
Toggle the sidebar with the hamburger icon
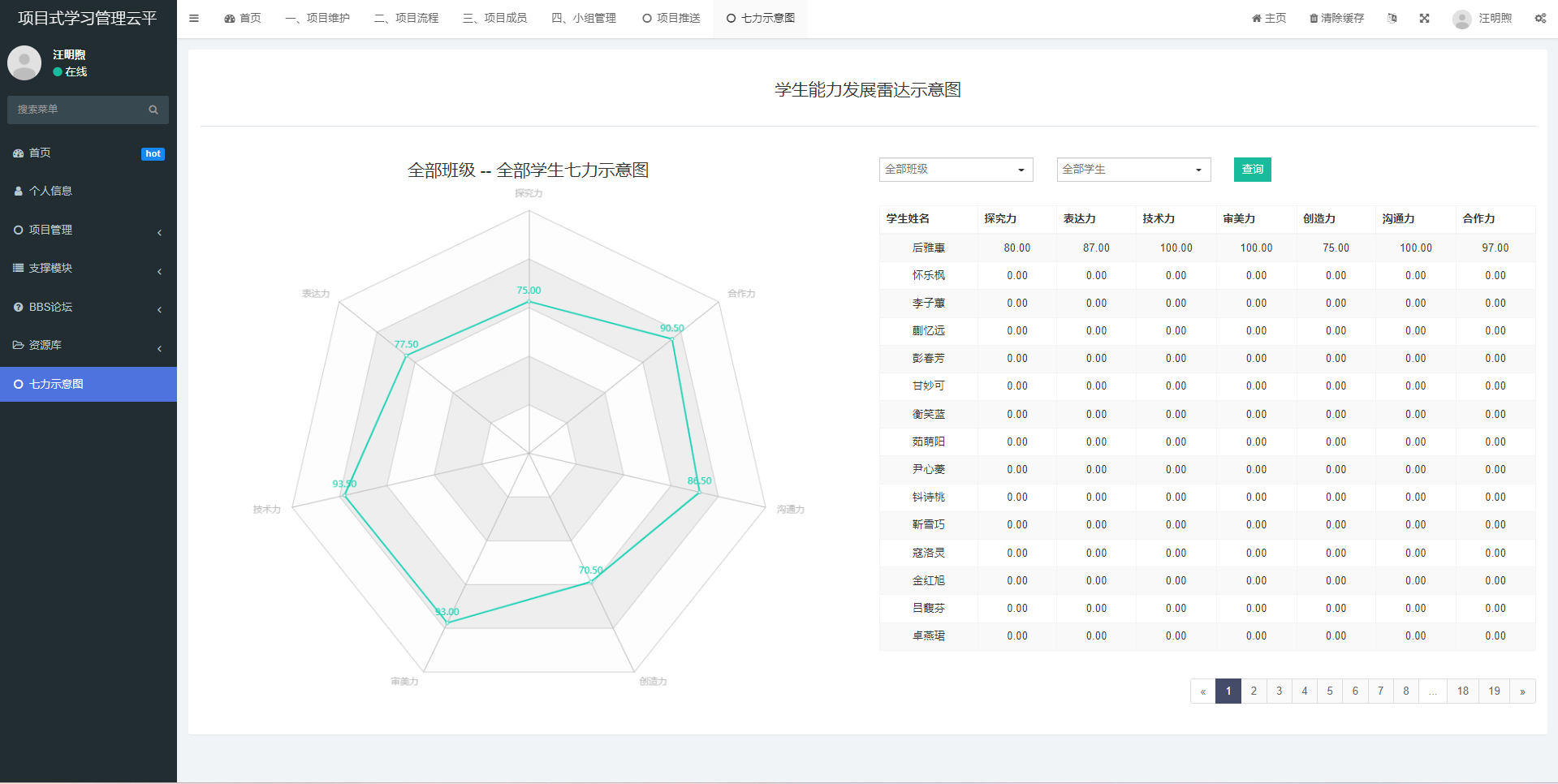click(194, 18)
